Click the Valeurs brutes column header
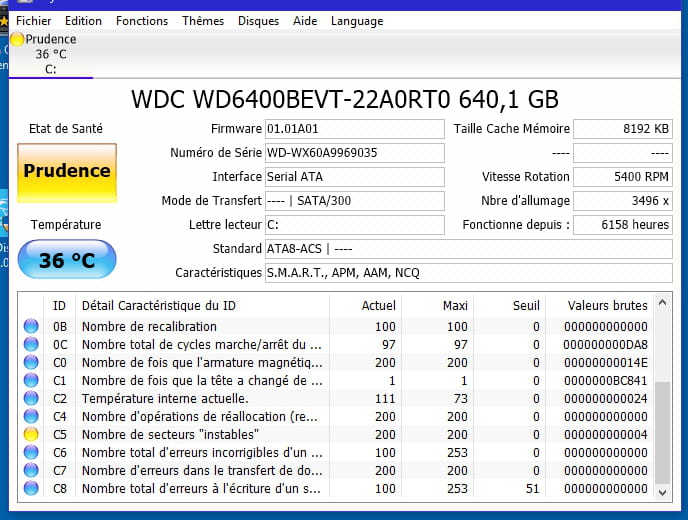Image resolution: width=688 pixels, height=520 pixels. tap(599, 305)
